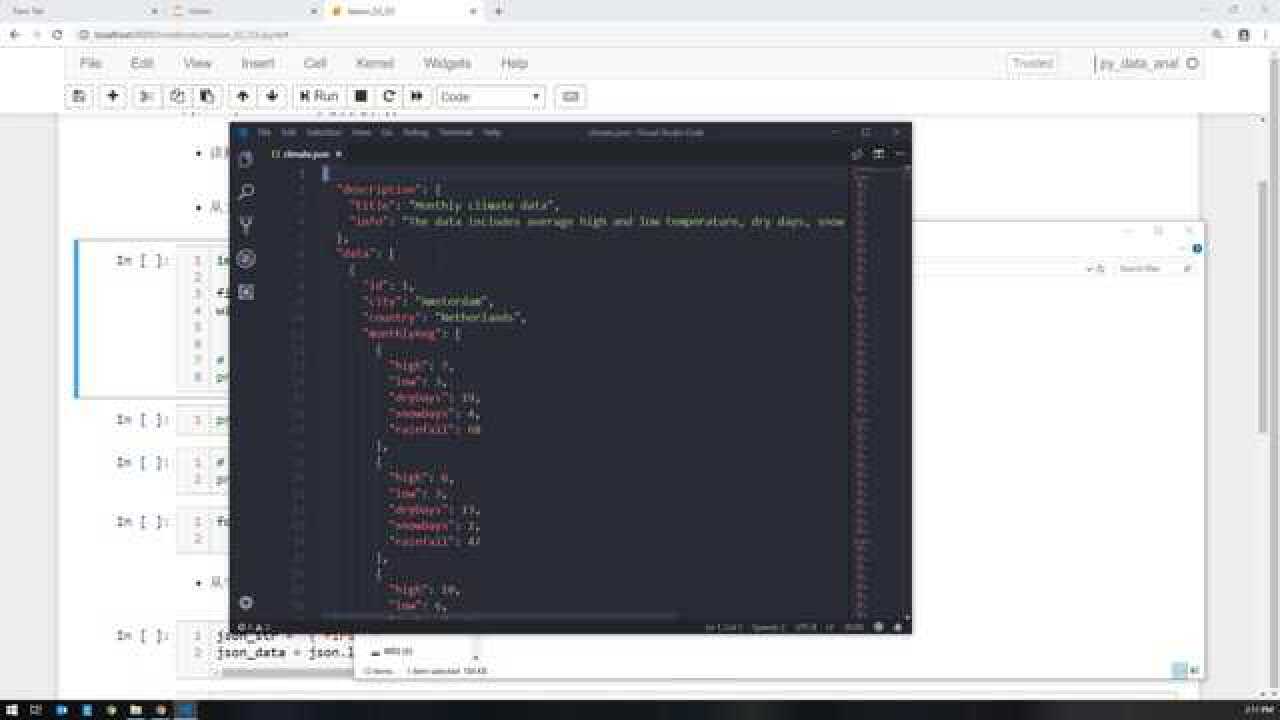This screenshot has width=1280, height=720.
Task: Open the cell type Code dropdown
Action: 490,97
